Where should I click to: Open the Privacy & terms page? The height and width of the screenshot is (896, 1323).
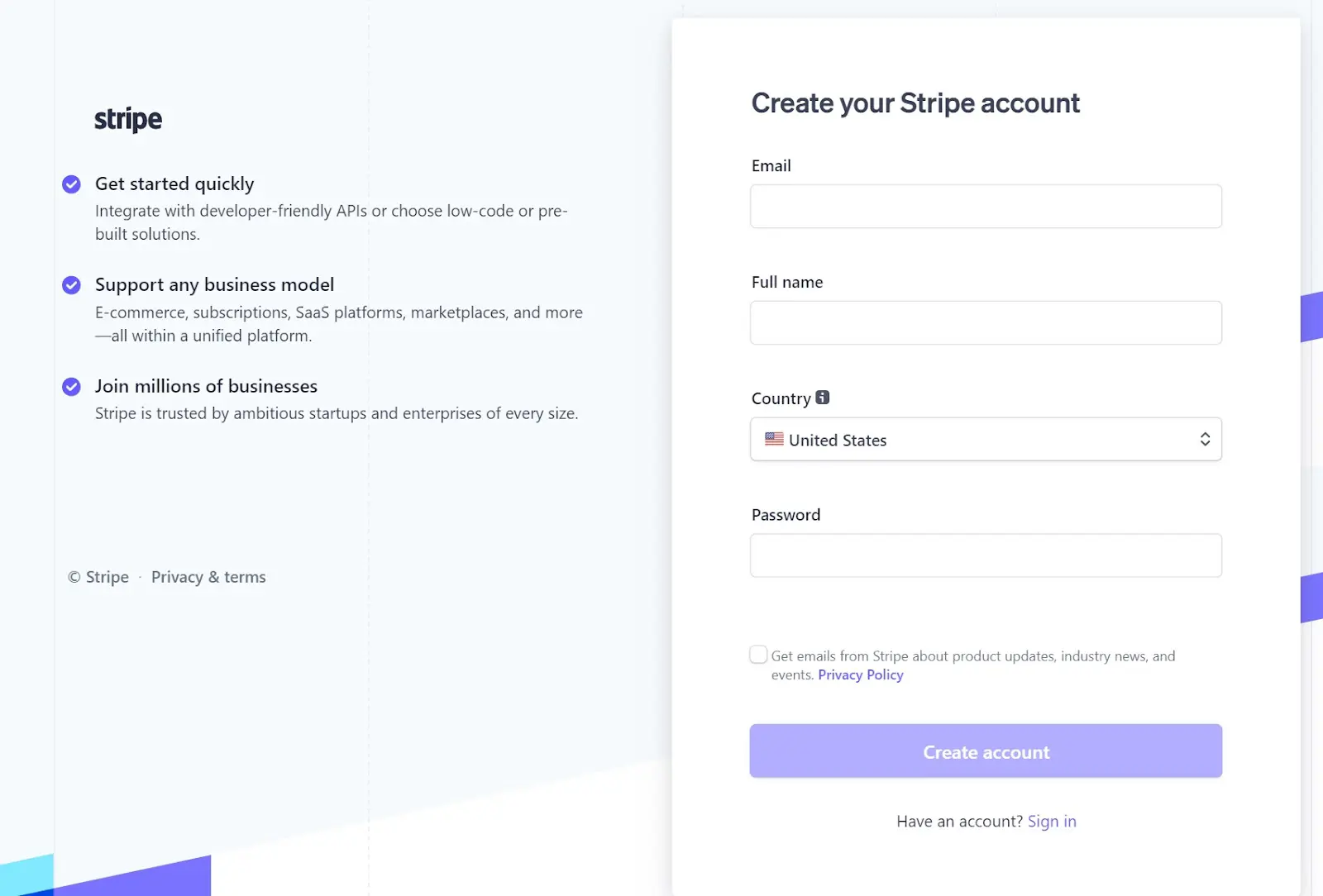coord(208,577)
